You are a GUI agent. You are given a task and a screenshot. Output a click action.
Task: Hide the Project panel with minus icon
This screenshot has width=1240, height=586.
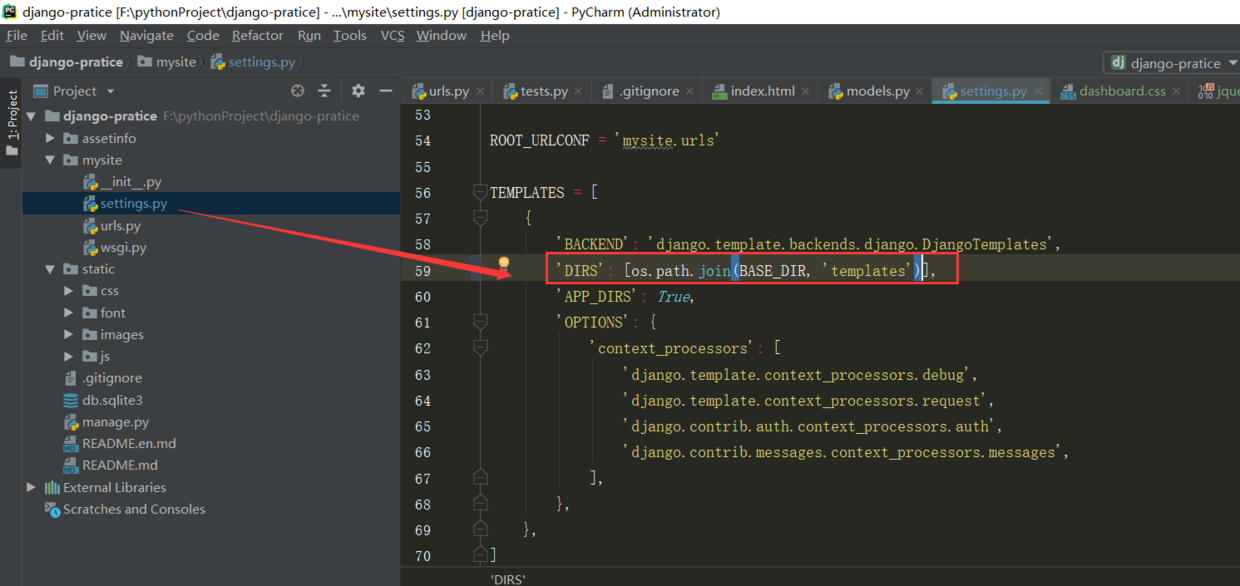[x=386, y=91]
